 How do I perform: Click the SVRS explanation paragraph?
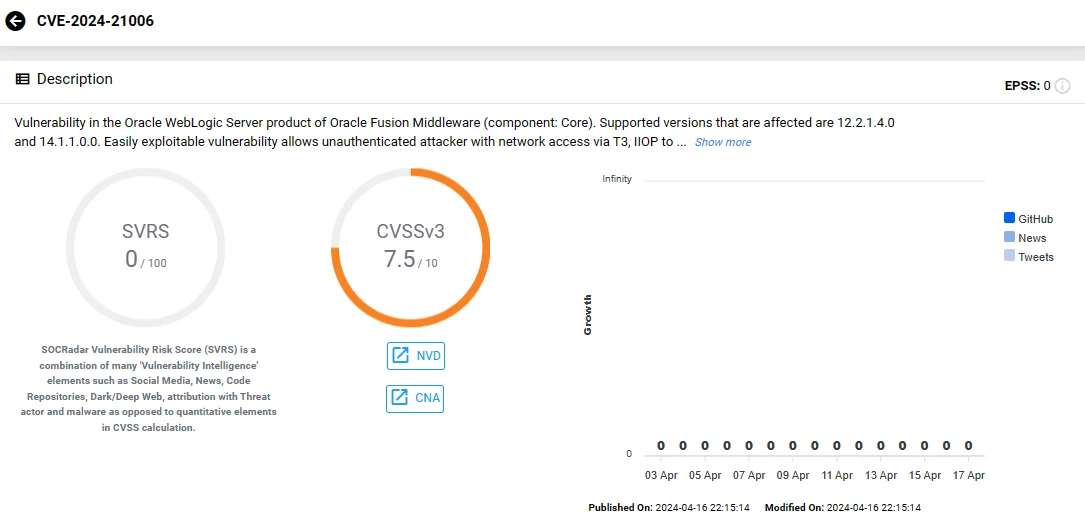click(x=151, y=388)
